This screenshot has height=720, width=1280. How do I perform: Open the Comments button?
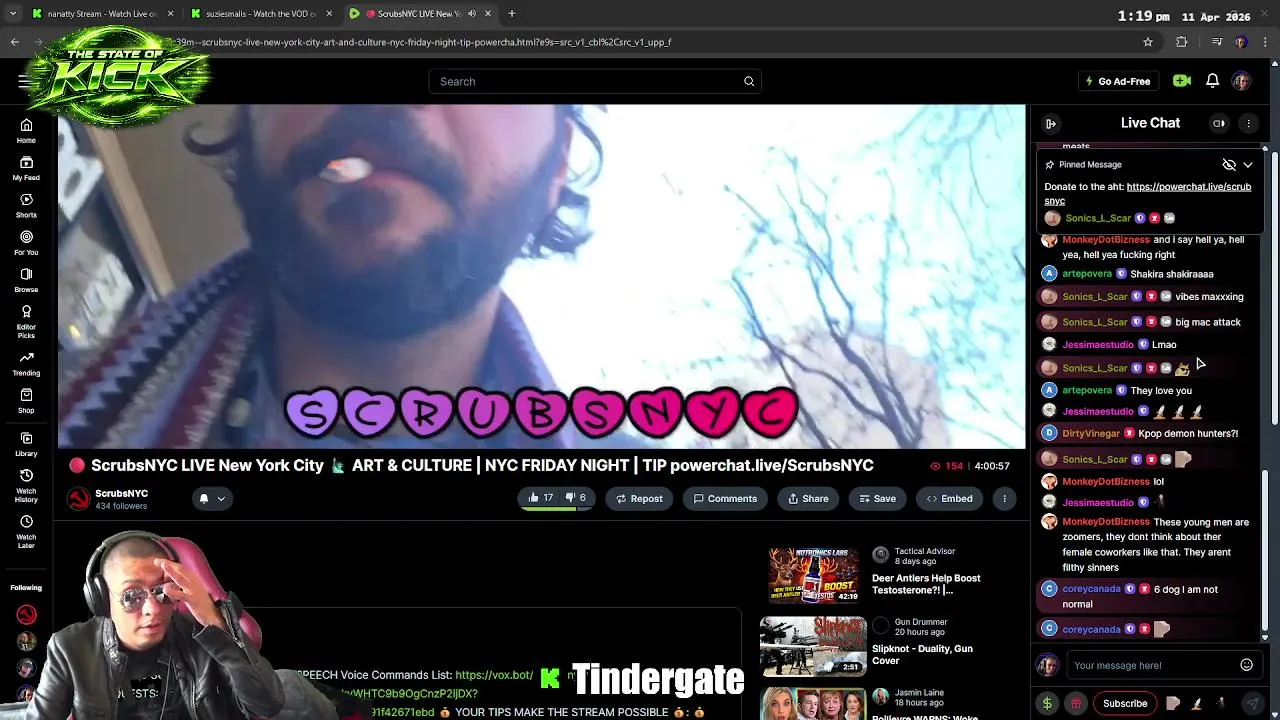click(x=725, y=498)
